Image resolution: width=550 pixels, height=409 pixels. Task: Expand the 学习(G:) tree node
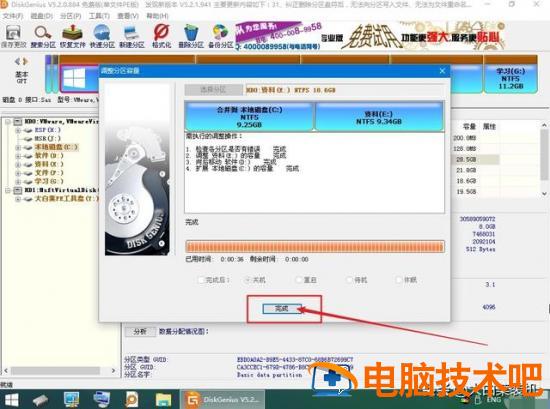point(18,182)
